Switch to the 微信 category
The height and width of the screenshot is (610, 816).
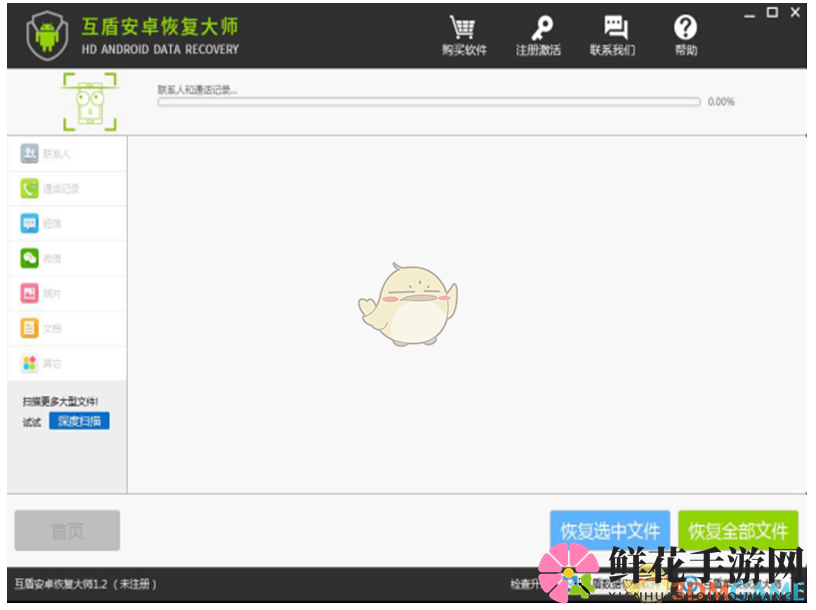(67, 259)
